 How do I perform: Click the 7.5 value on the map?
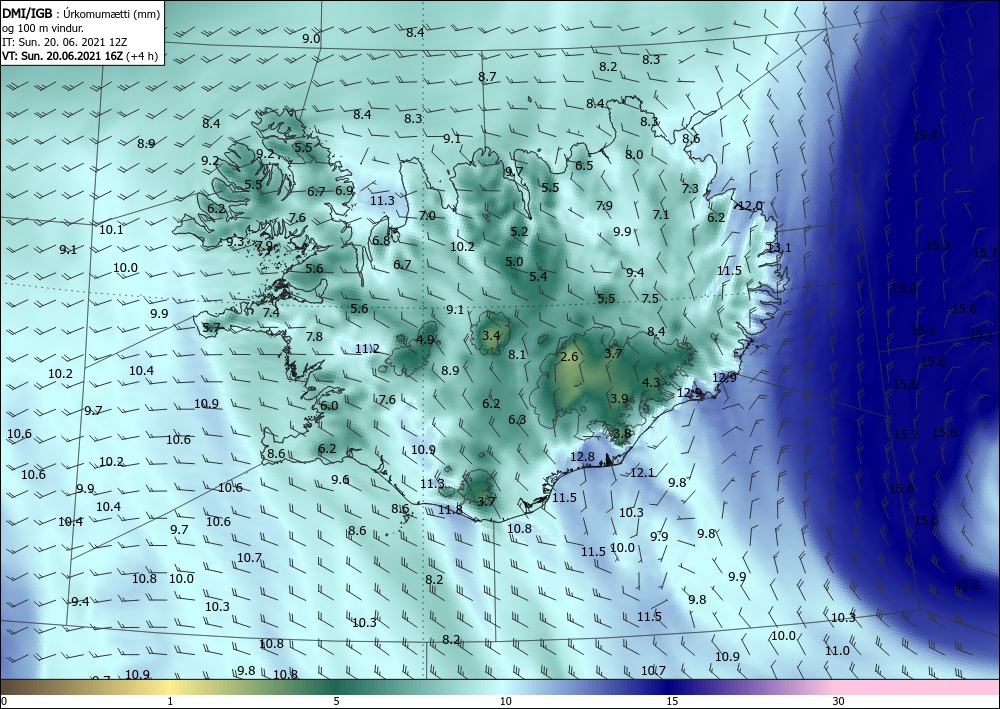(650, 298)
